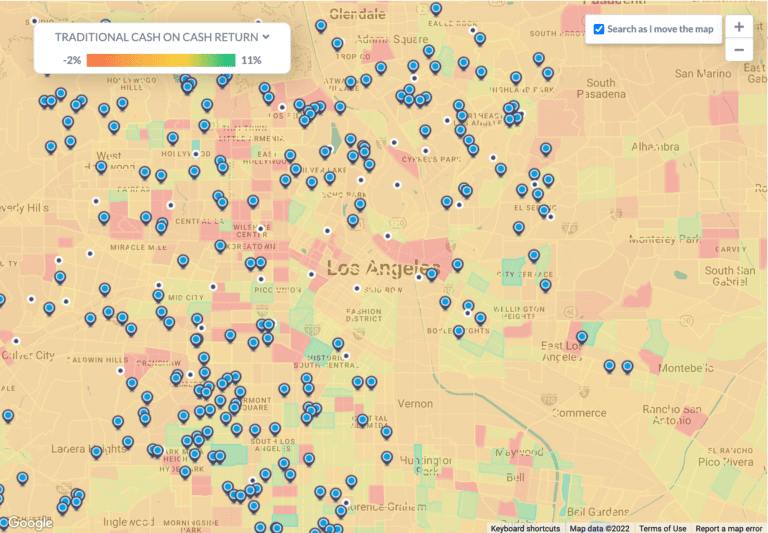Zoom in on the map

coord(739,27)
